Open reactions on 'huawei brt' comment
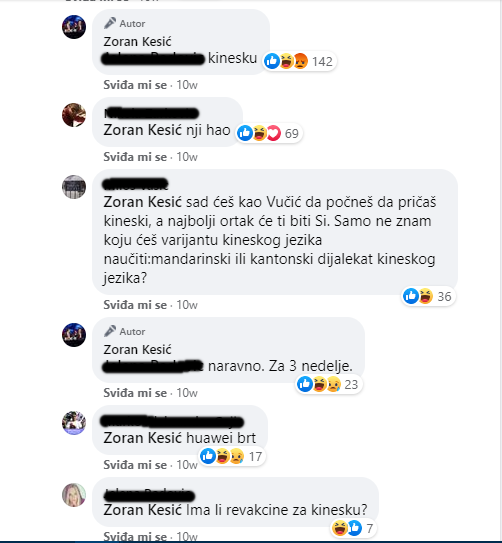Viewport: 502px width, 543px height. pyautogui.click(x=232, y=456)
